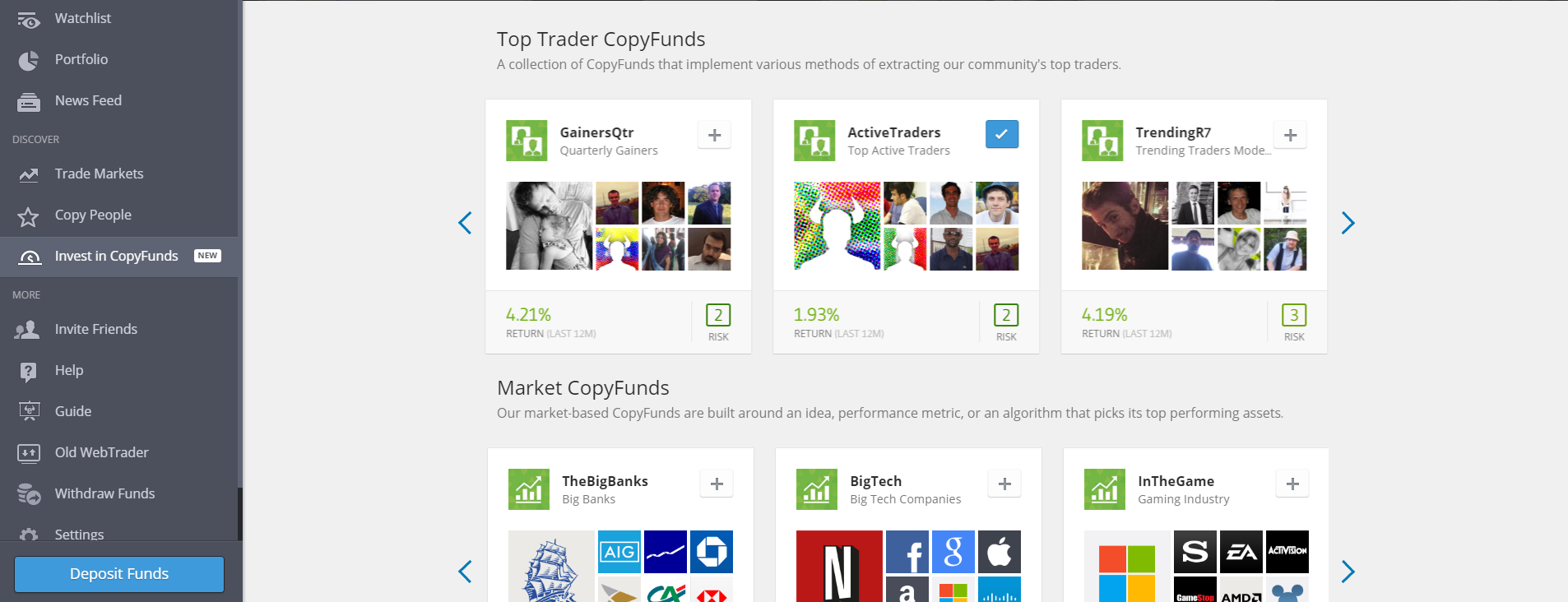Click the AIG logo in TheBigBanks

click(619, 552)
